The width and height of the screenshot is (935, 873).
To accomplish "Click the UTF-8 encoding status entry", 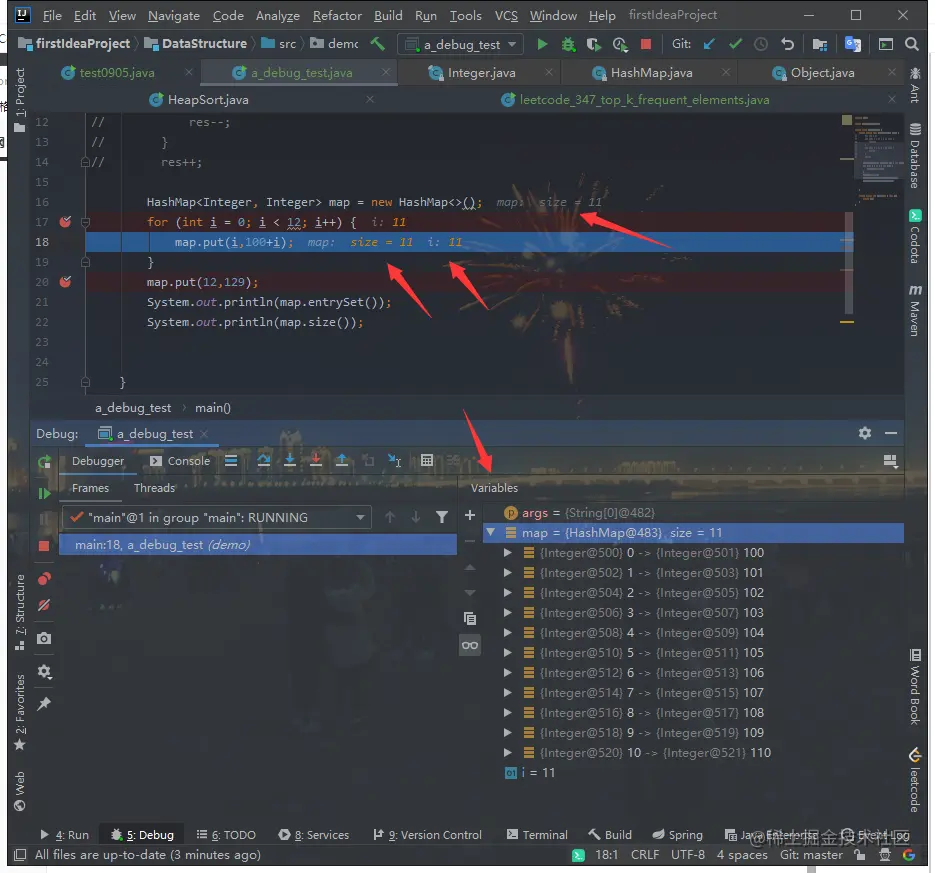I will click(688, 855).
